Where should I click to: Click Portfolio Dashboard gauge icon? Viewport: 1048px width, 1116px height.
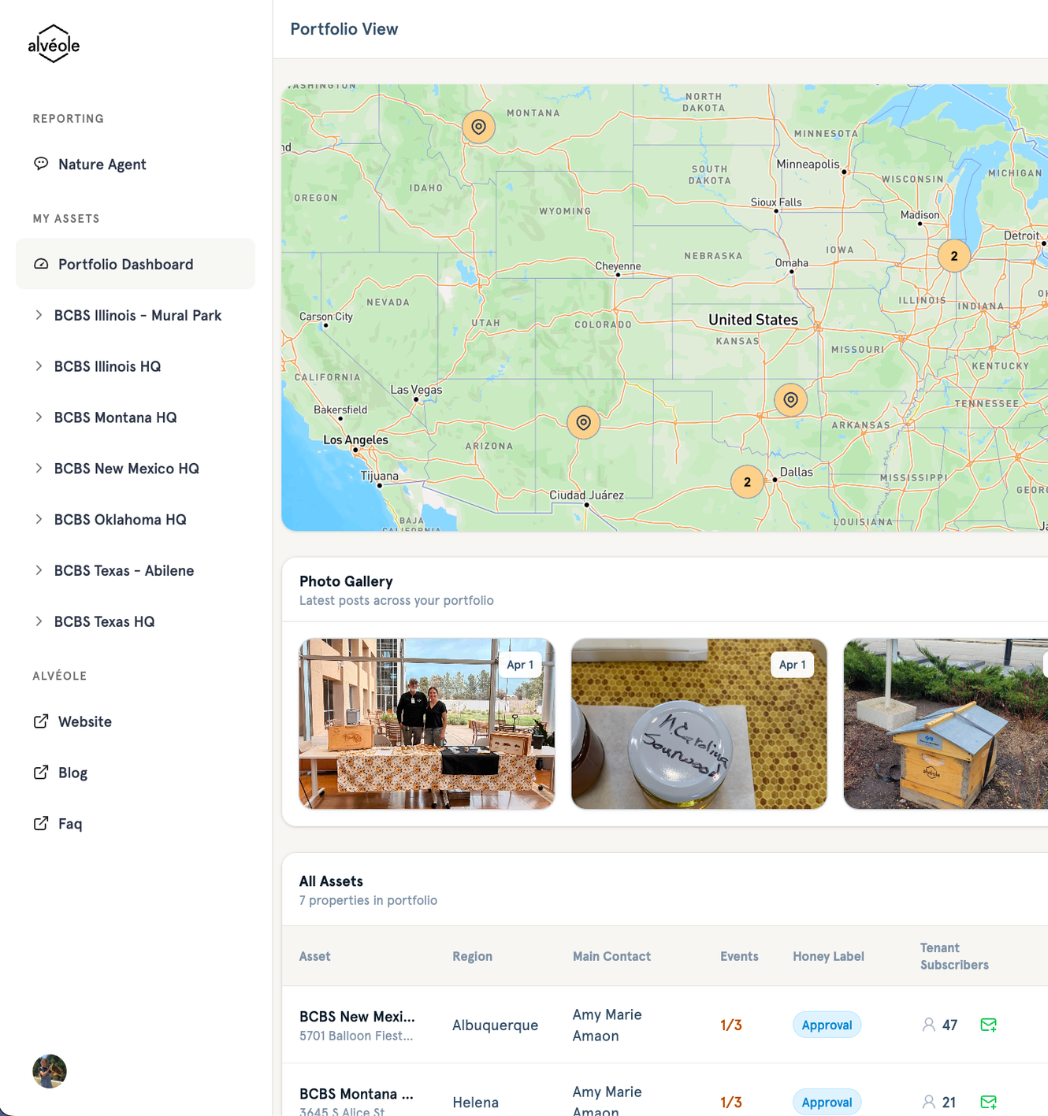pyautogui.click(x=41, y=264)
